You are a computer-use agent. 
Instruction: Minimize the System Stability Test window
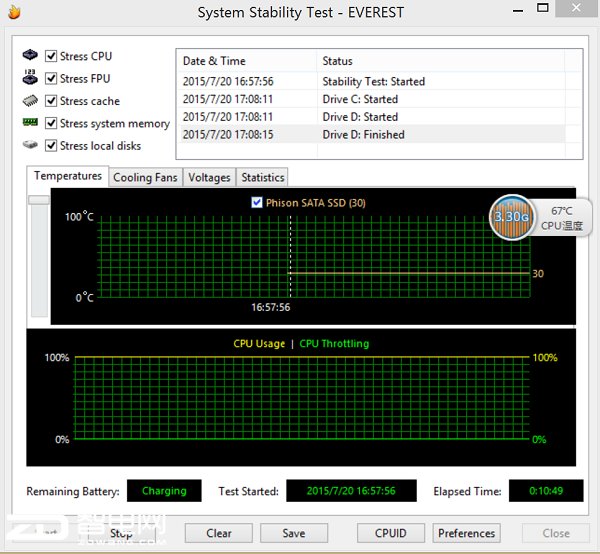518,10
